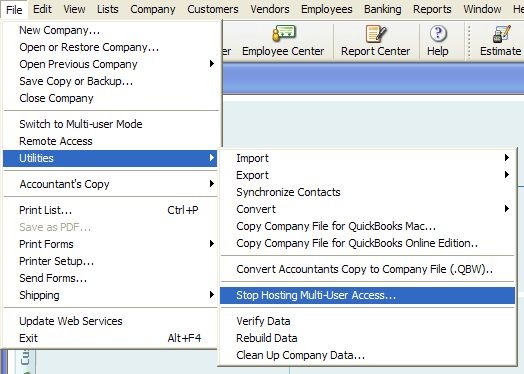The image size is (524, 374).
Task: Open the Customers menu
Action: 213,9
